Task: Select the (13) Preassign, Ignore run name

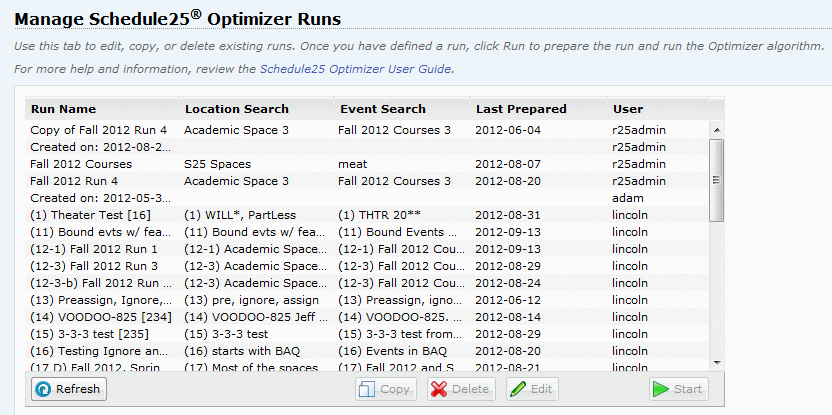Action: coord(101,300)
